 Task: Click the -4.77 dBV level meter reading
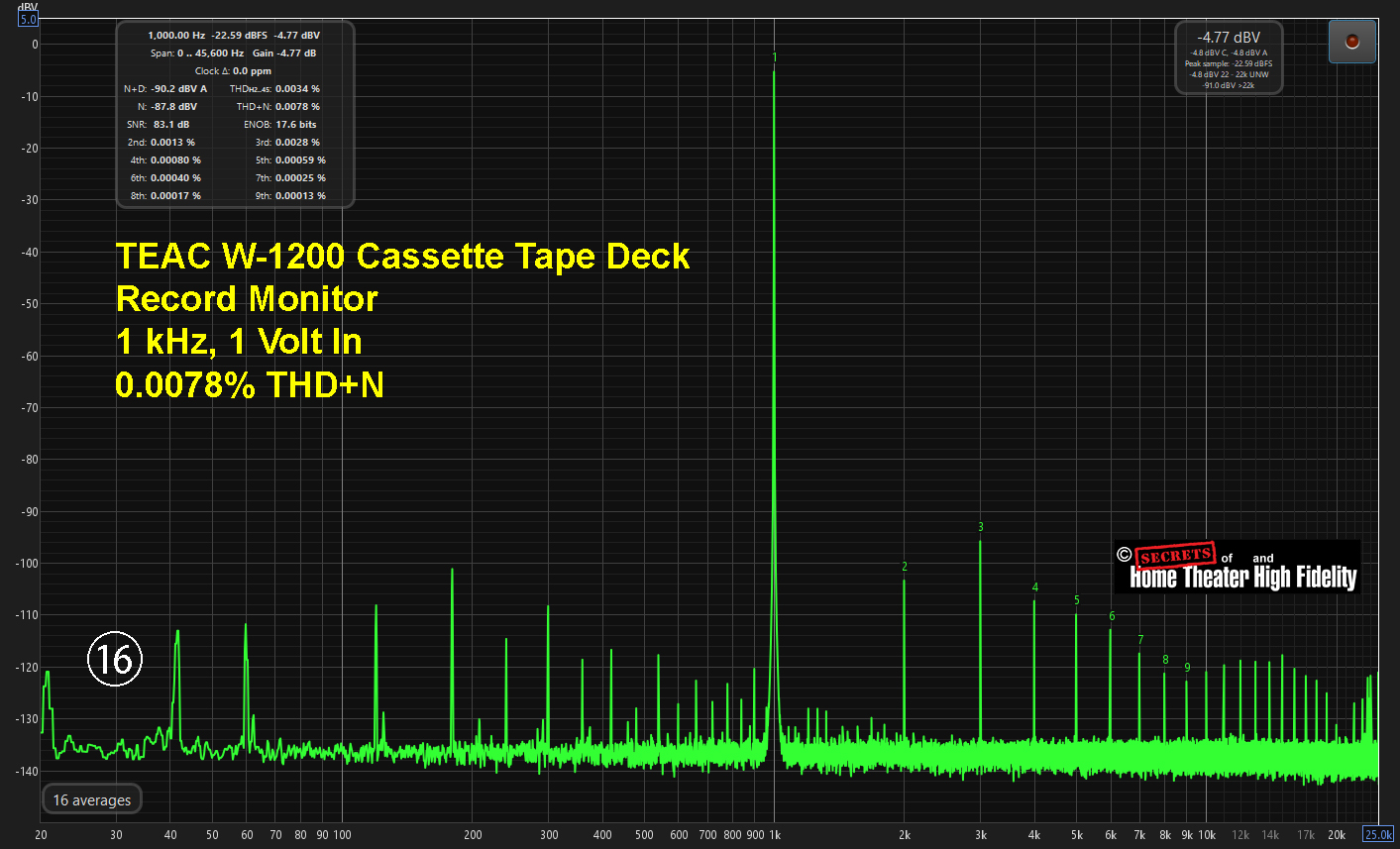tap(1229, 38)
